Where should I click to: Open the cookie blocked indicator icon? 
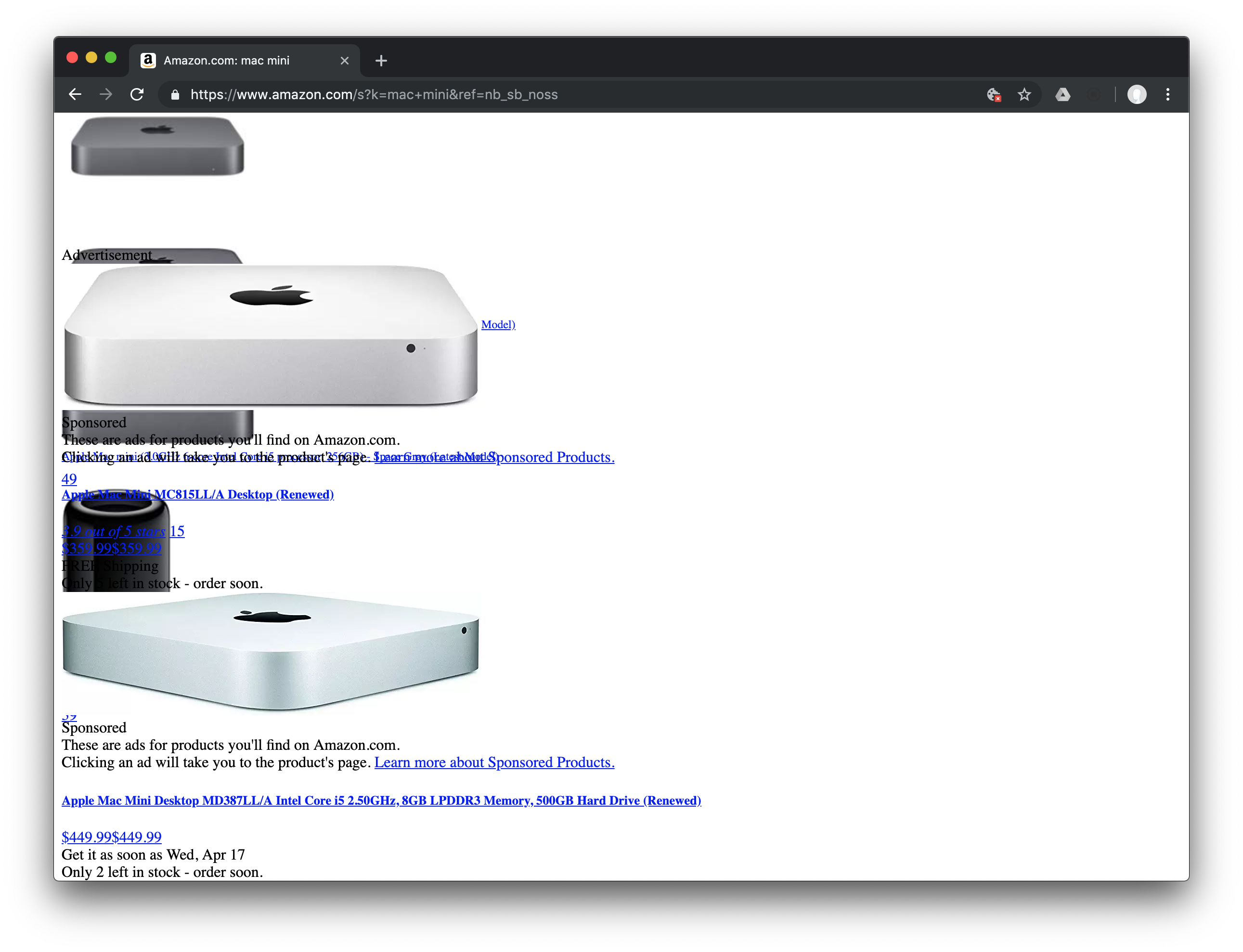click(994, 95)
